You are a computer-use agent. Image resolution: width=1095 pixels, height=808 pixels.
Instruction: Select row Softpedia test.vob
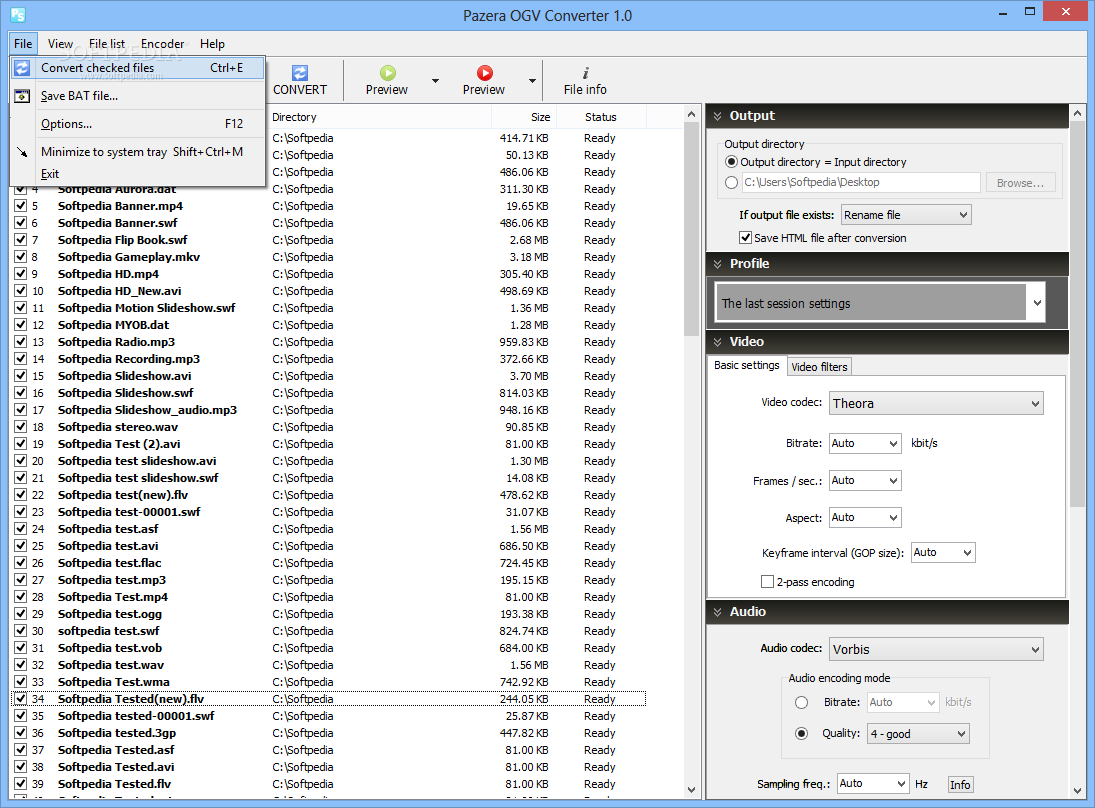pyautogui.click(x=329, y=648)
